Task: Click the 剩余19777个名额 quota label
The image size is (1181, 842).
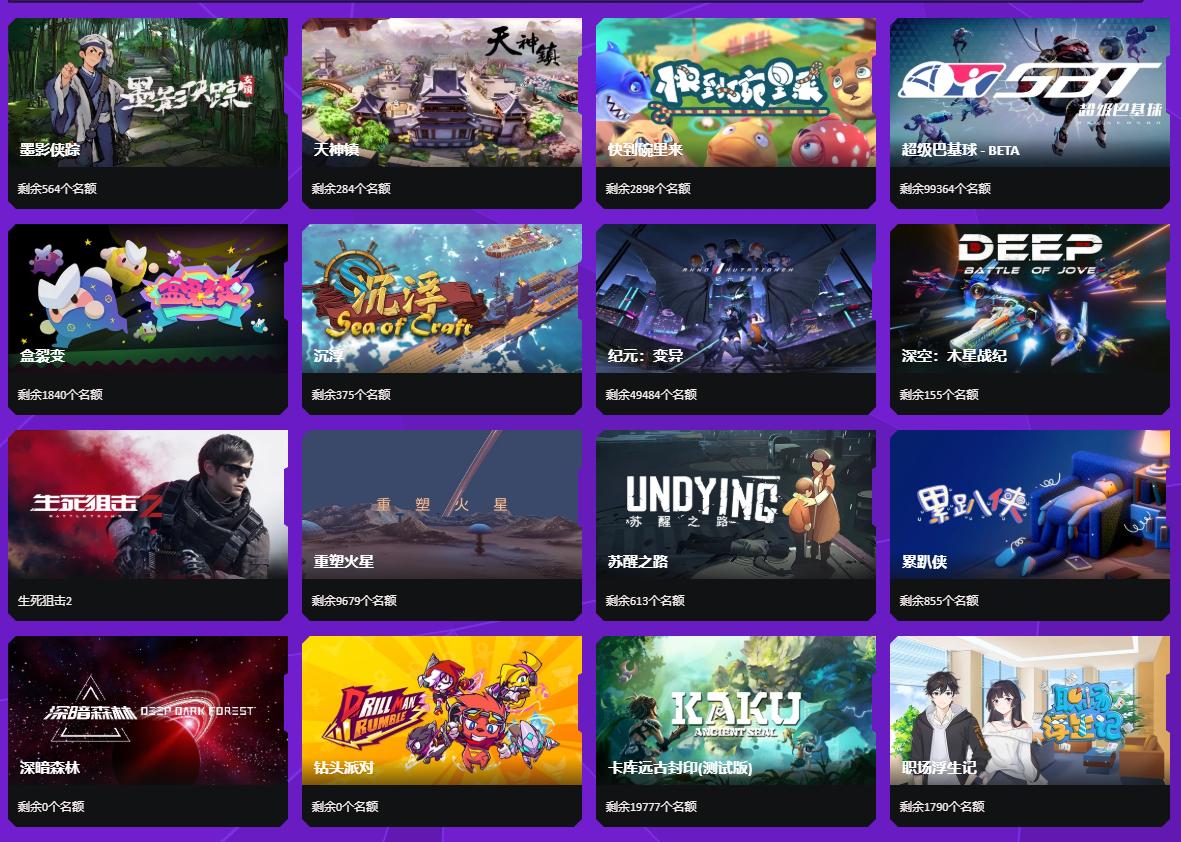Action: 651,807
